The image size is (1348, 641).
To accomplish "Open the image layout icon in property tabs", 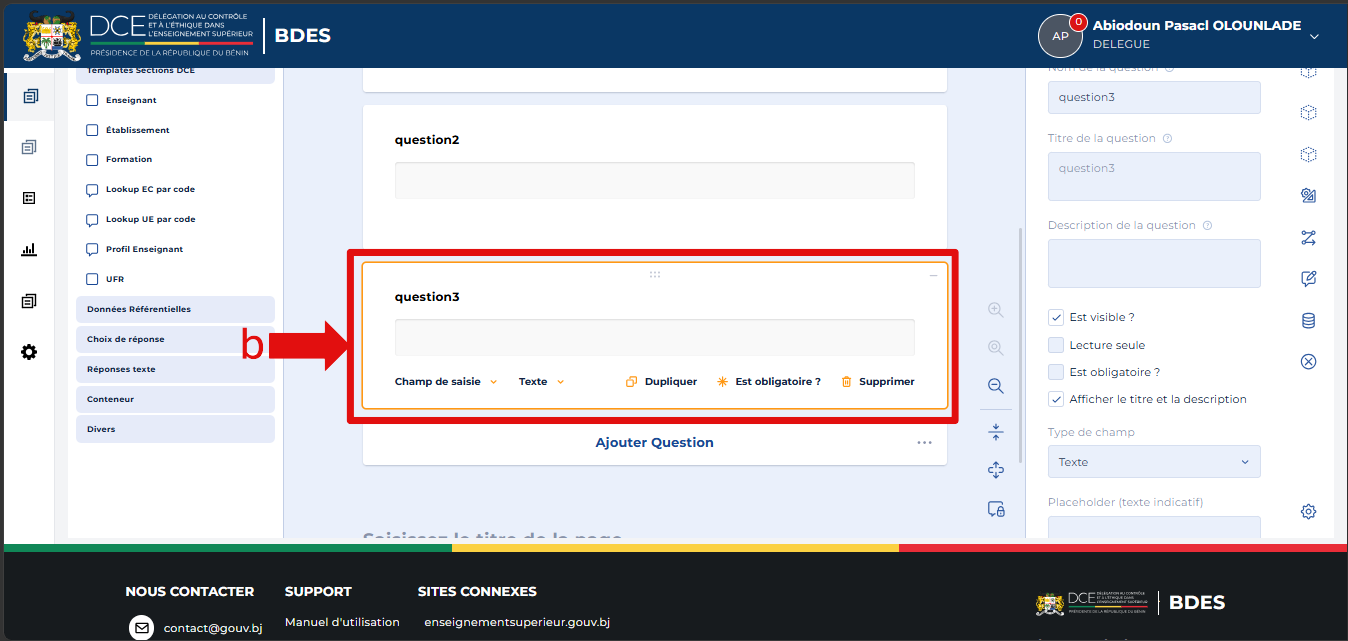I will point(1308,195).
